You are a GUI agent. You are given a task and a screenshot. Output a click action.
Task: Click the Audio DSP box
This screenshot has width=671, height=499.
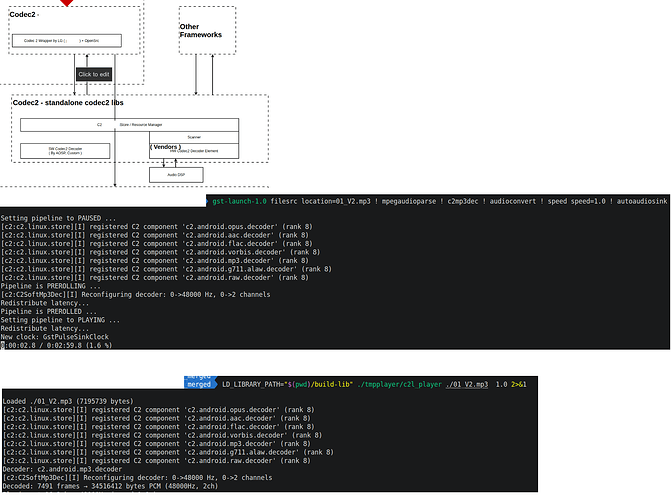176,175
